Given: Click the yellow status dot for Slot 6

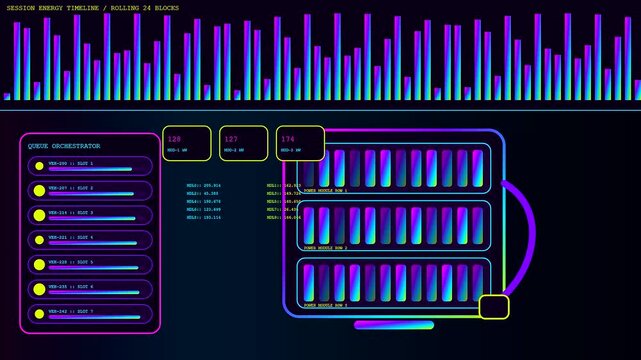Looking at the screenshot, I should pos(39,289).
